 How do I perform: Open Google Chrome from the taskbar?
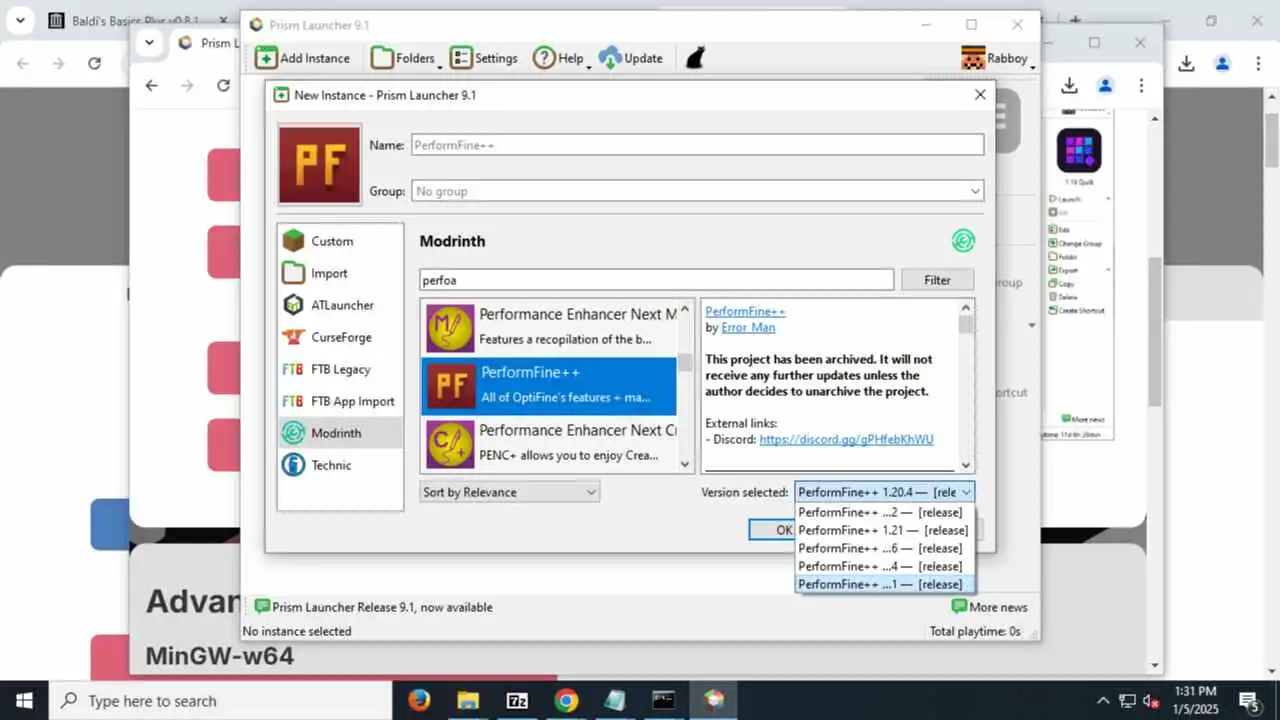(x=566, y=700)
